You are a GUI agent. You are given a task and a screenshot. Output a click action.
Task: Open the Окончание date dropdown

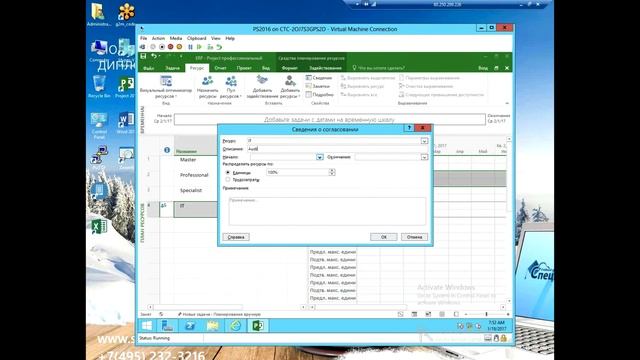pyautogui.click(x=424, y=157)
